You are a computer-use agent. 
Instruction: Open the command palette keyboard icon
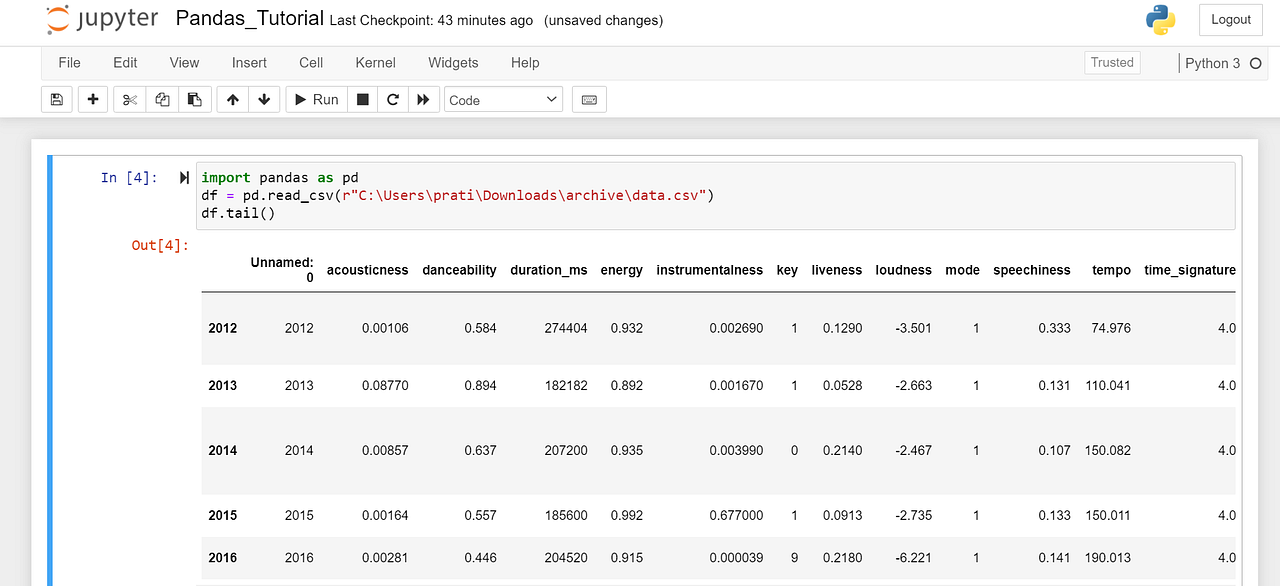(x=588, y=99)
